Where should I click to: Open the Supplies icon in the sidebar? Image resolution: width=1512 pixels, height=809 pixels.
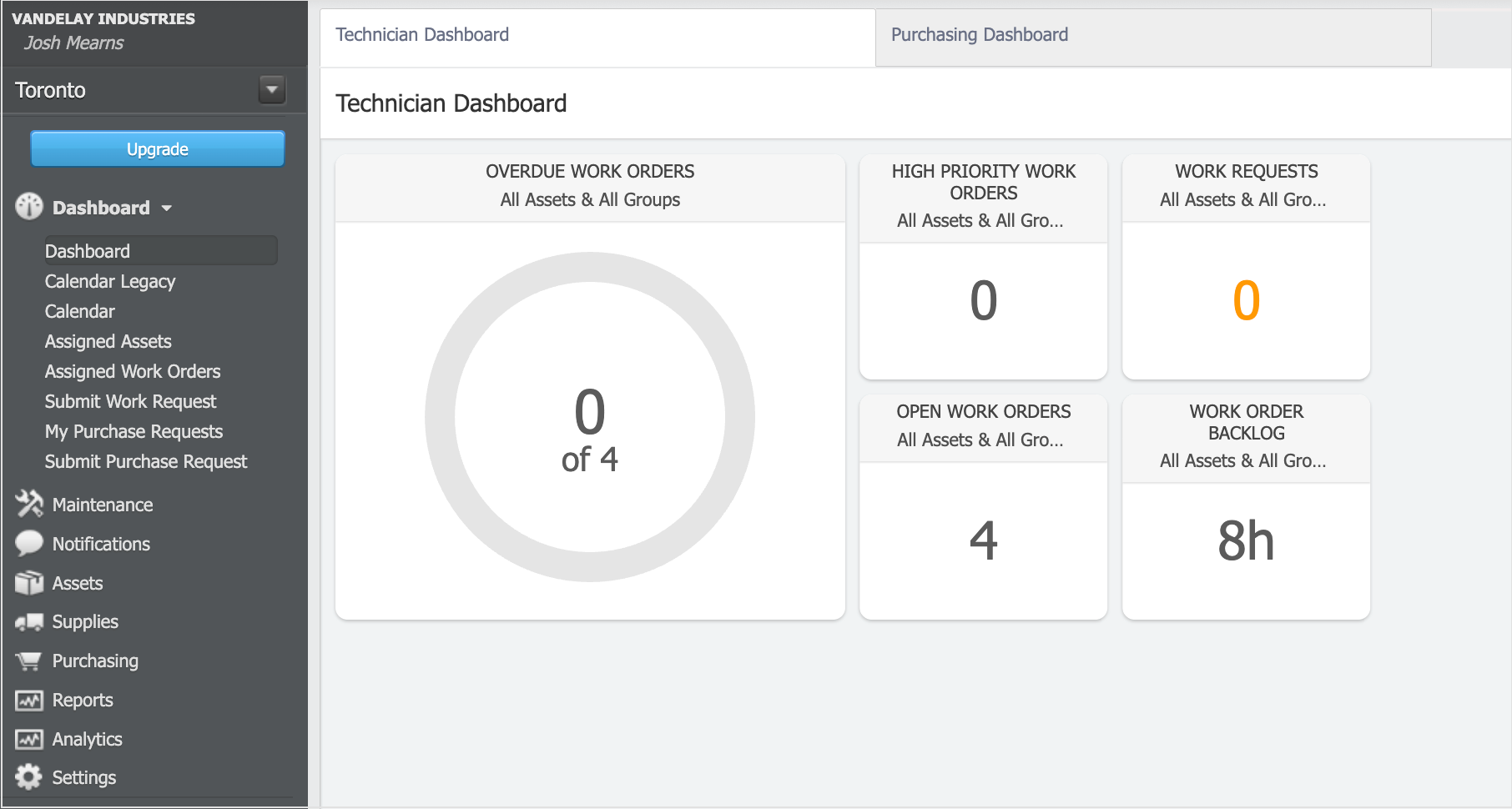pyautogui.click(x=28, y=621)
